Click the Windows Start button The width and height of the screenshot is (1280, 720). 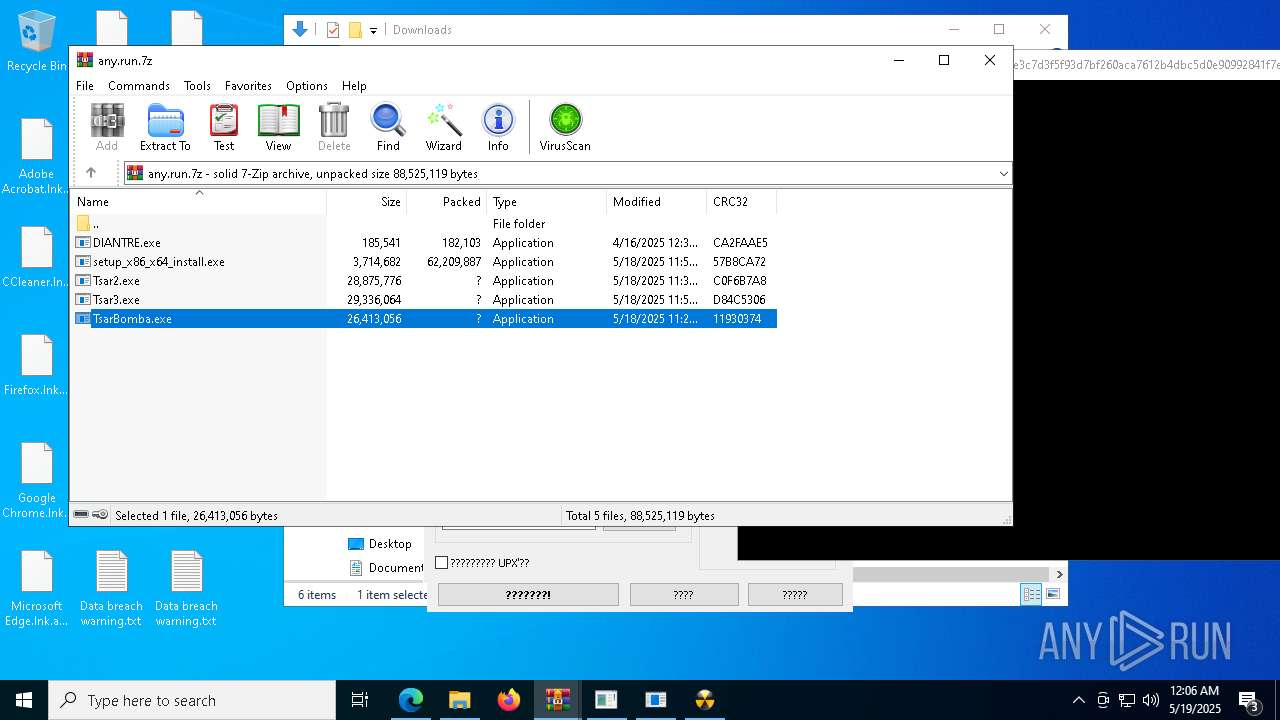(x=24, y=700)
